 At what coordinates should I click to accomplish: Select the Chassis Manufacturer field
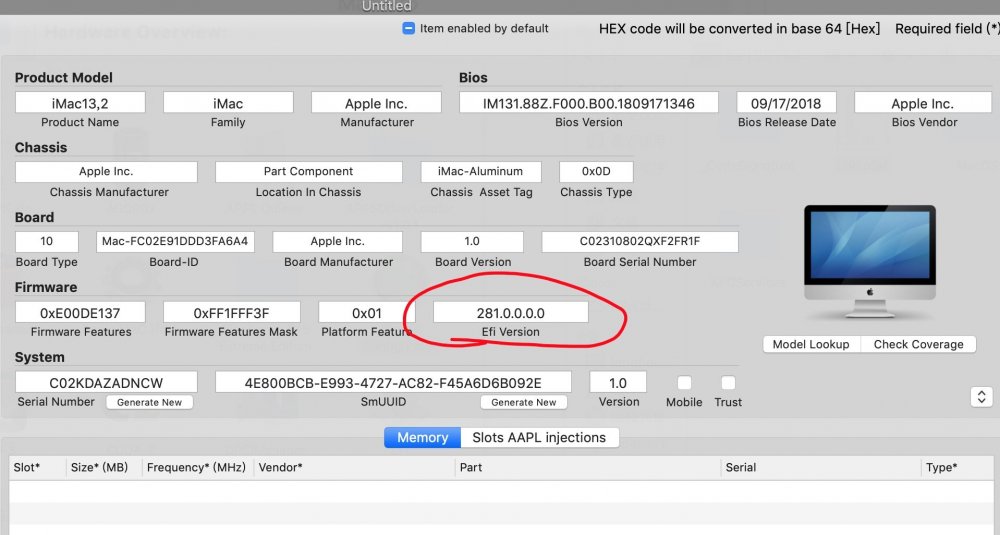click(x=107, y=172)
